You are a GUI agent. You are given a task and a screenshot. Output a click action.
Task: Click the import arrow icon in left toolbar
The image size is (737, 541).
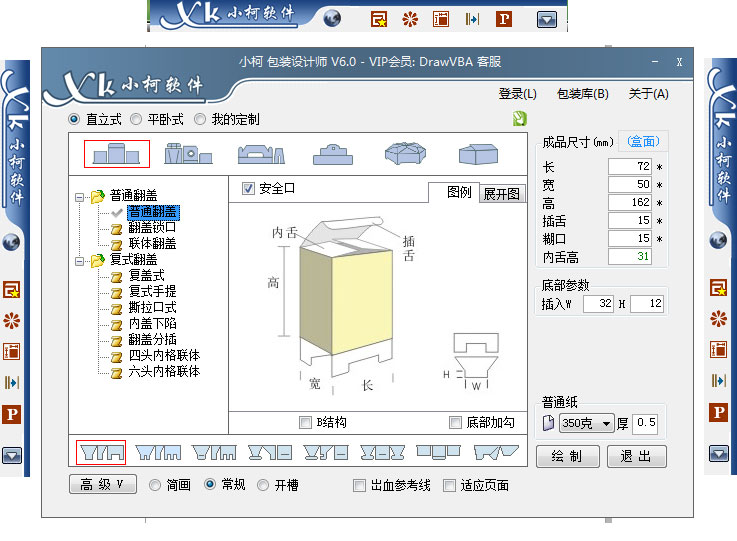pos(11,383)
